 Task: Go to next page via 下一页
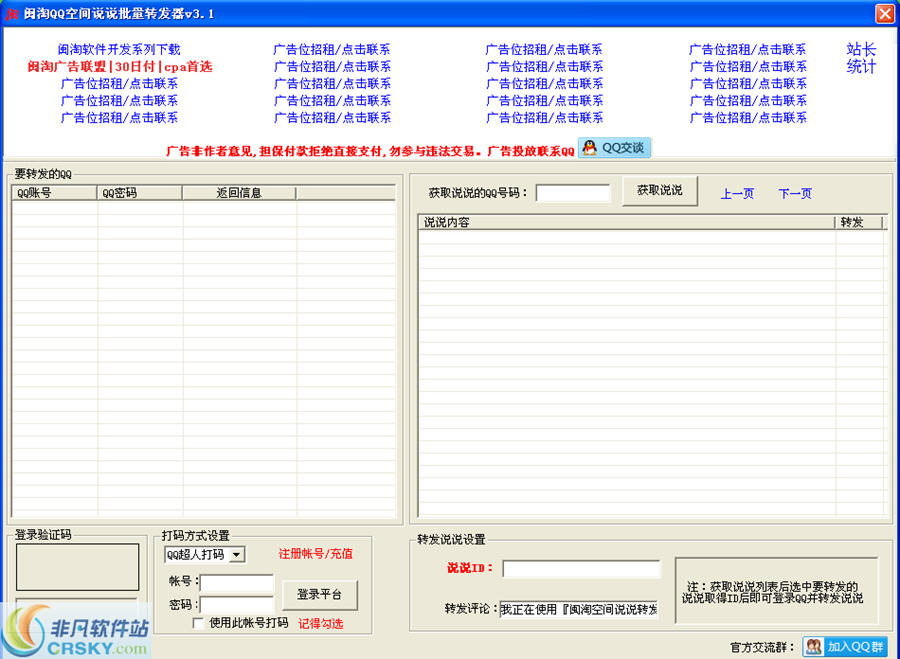(x=795, y=193)
